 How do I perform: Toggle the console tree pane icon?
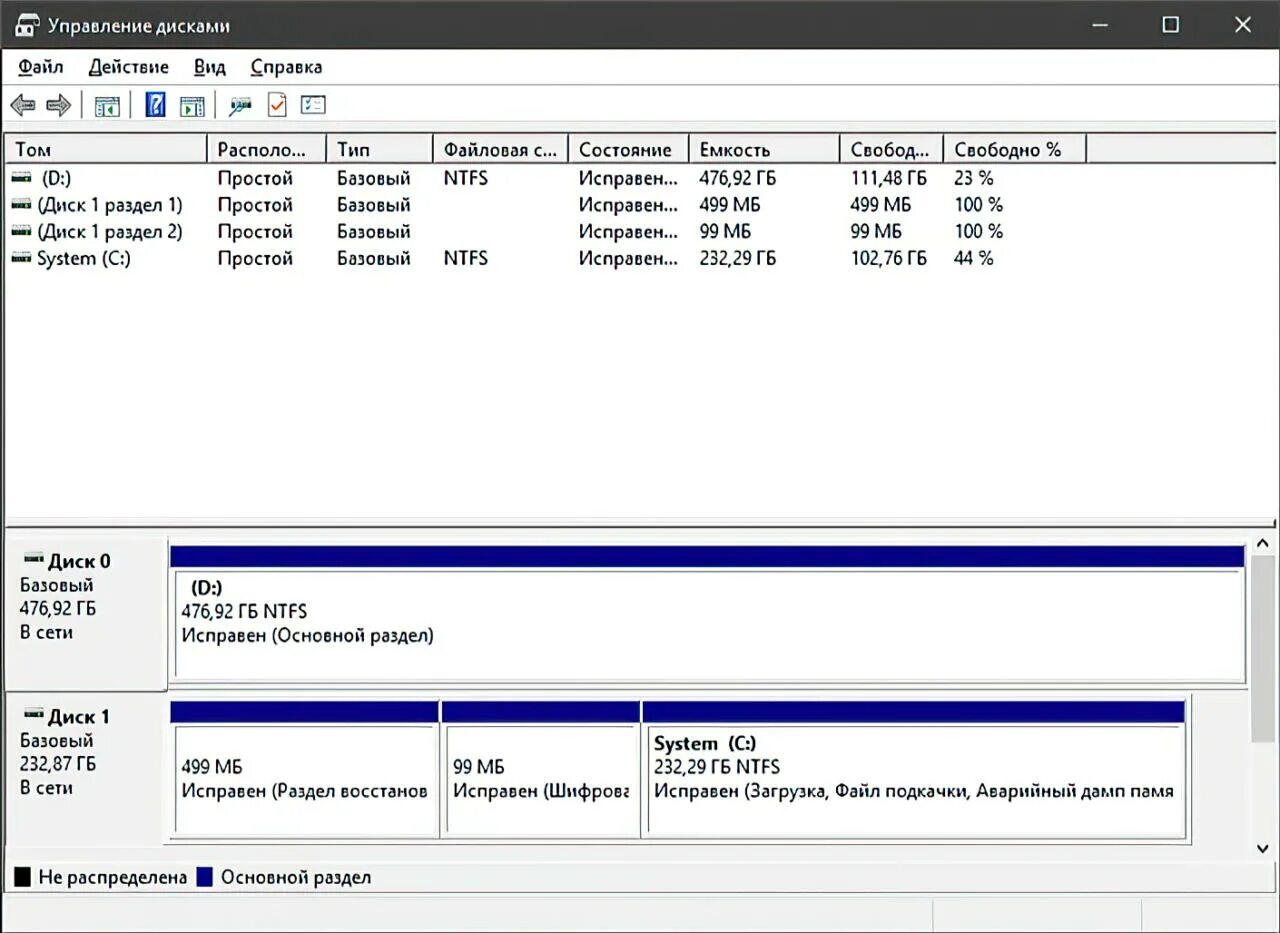(107, 105)
